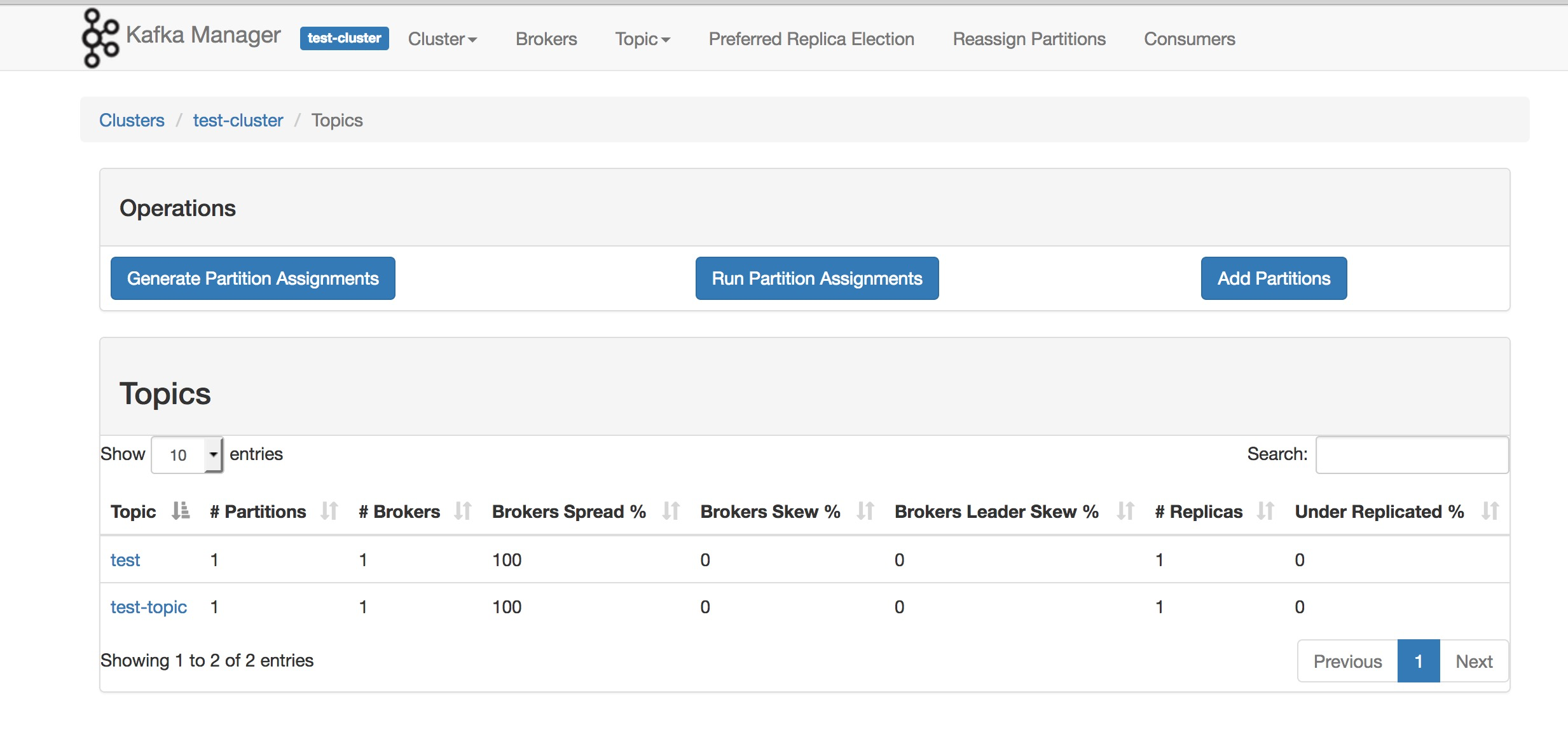This screenshot has height=746, width=1568.
Task: Click 'Showing 1 to 2 of 2 entries' text
Action: [207, 661]
